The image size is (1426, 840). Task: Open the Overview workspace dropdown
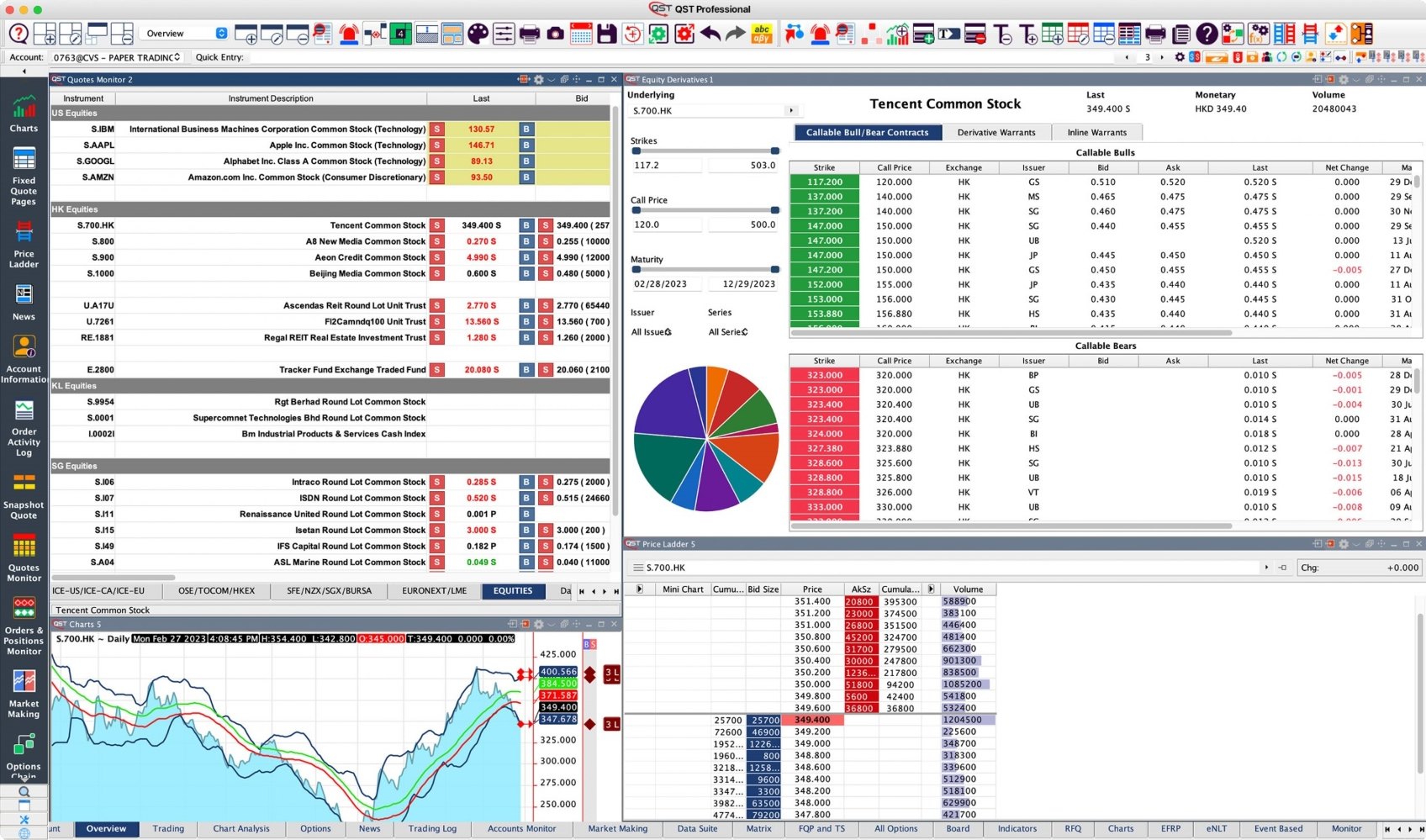(184, 34)
